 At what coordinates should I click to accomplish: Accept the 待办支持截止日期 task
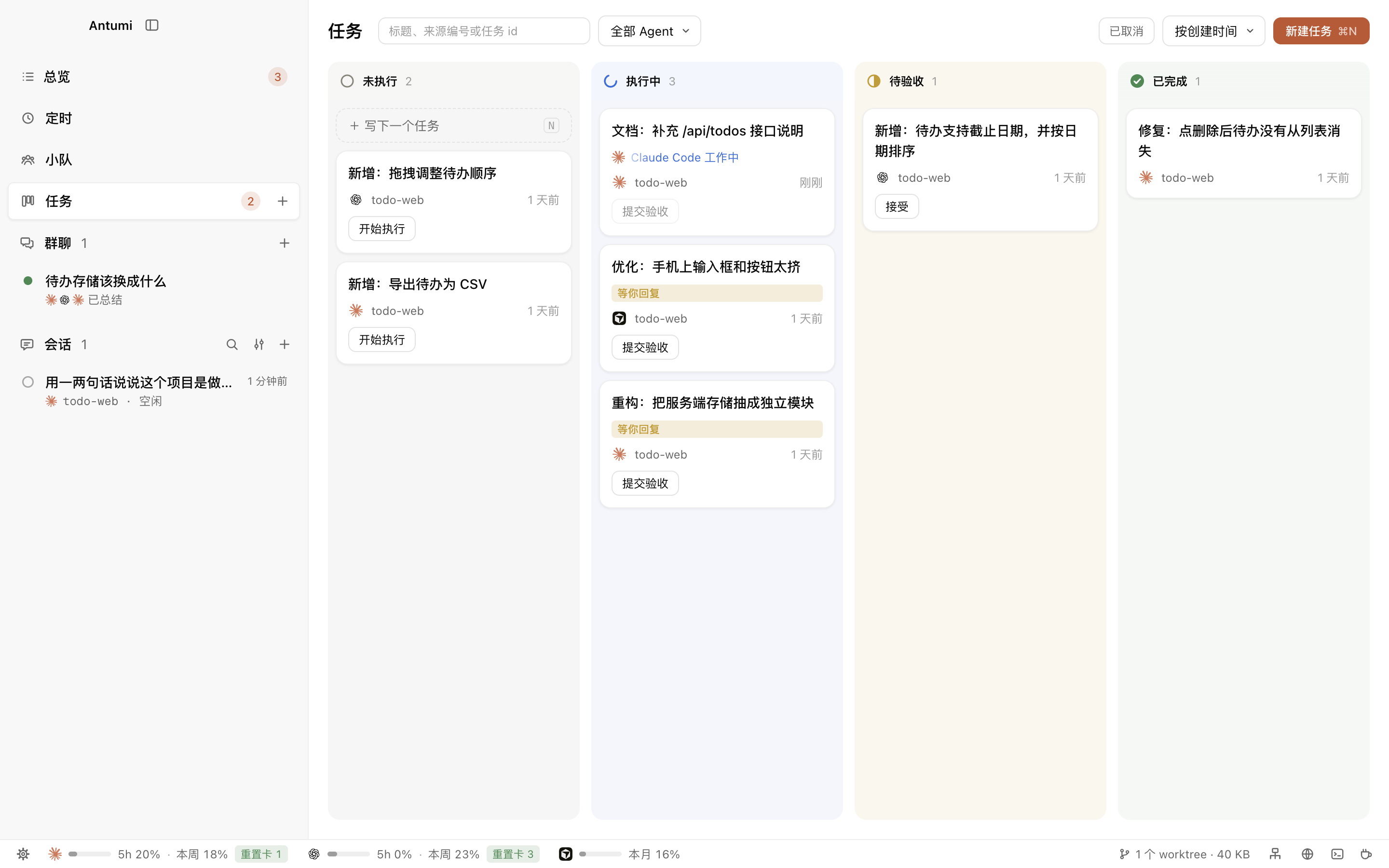pyautogui.click(x=897, y=207)
